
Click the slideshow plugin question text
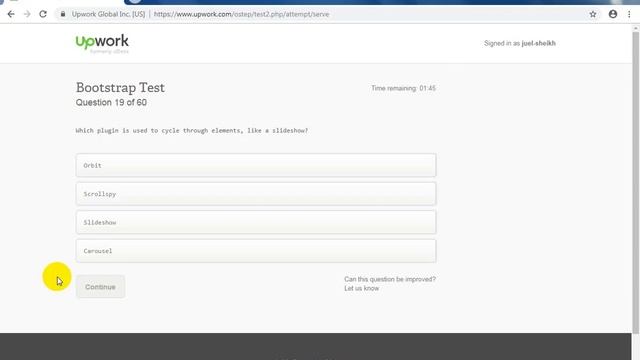192,131
